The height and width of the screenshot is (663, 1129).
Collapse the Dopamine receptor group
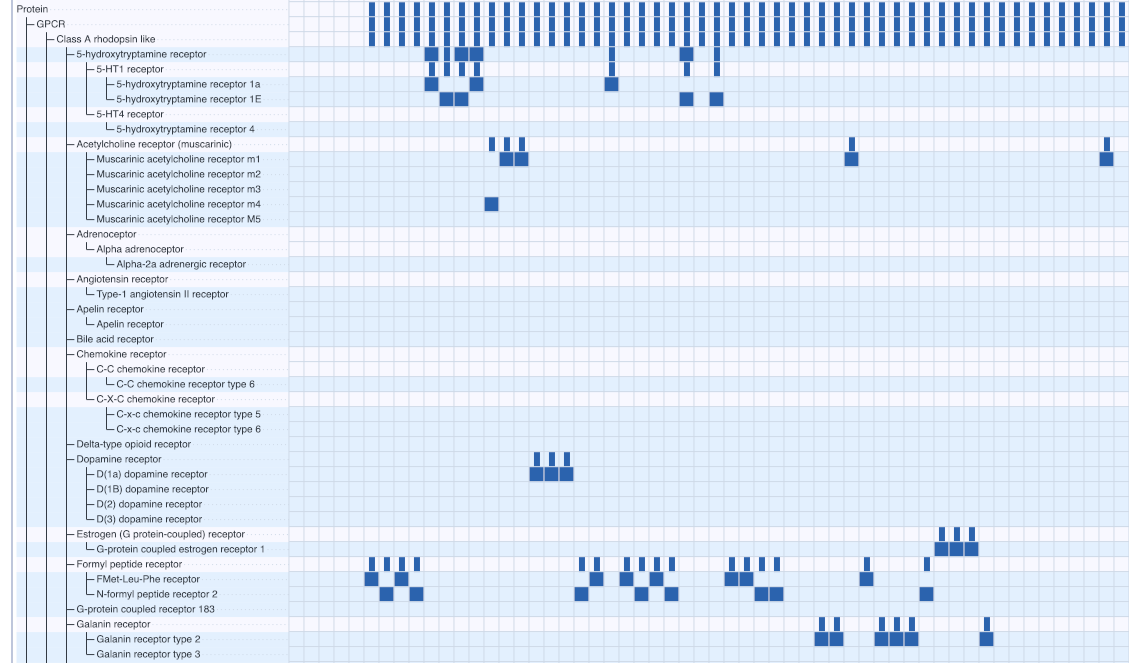click(118, 459)
